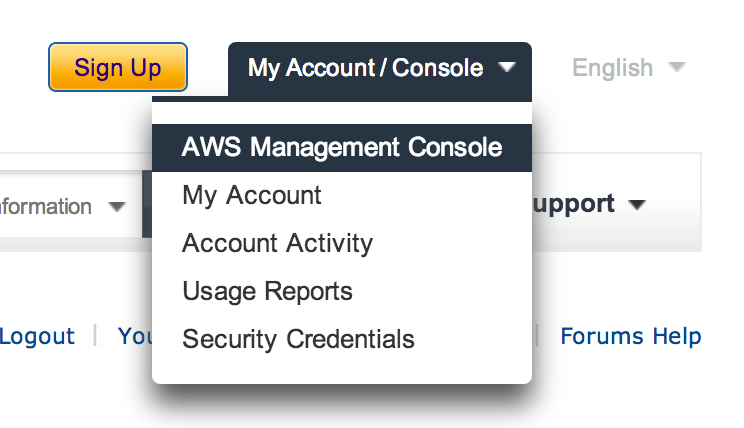Collapse the My Account / Console dropdown label

tap(366, 68)
